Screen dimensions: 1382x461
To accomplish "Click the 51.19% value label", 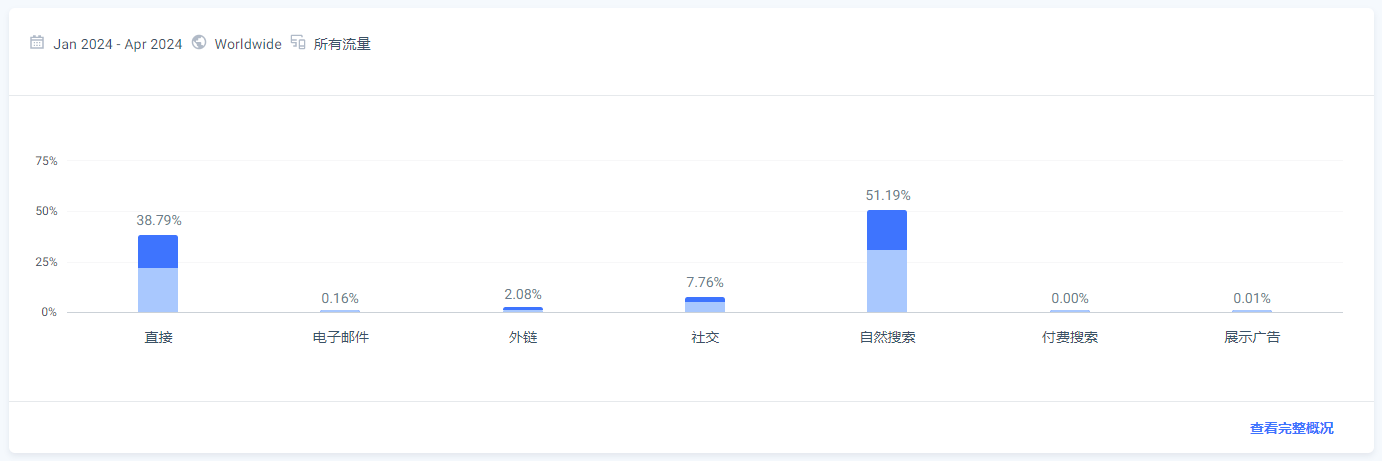I will (x=888, y=196).
